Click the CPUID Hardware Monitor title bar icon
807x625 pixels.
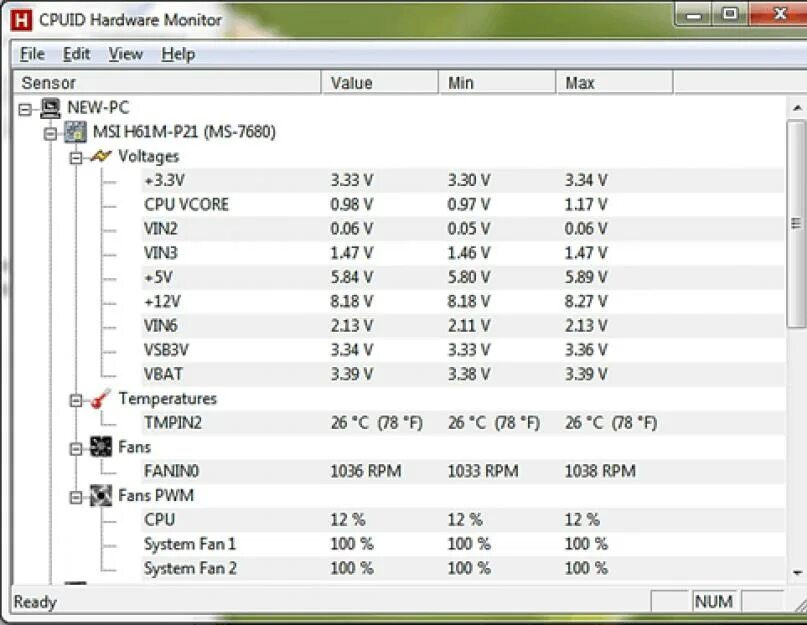pos(21,20)
